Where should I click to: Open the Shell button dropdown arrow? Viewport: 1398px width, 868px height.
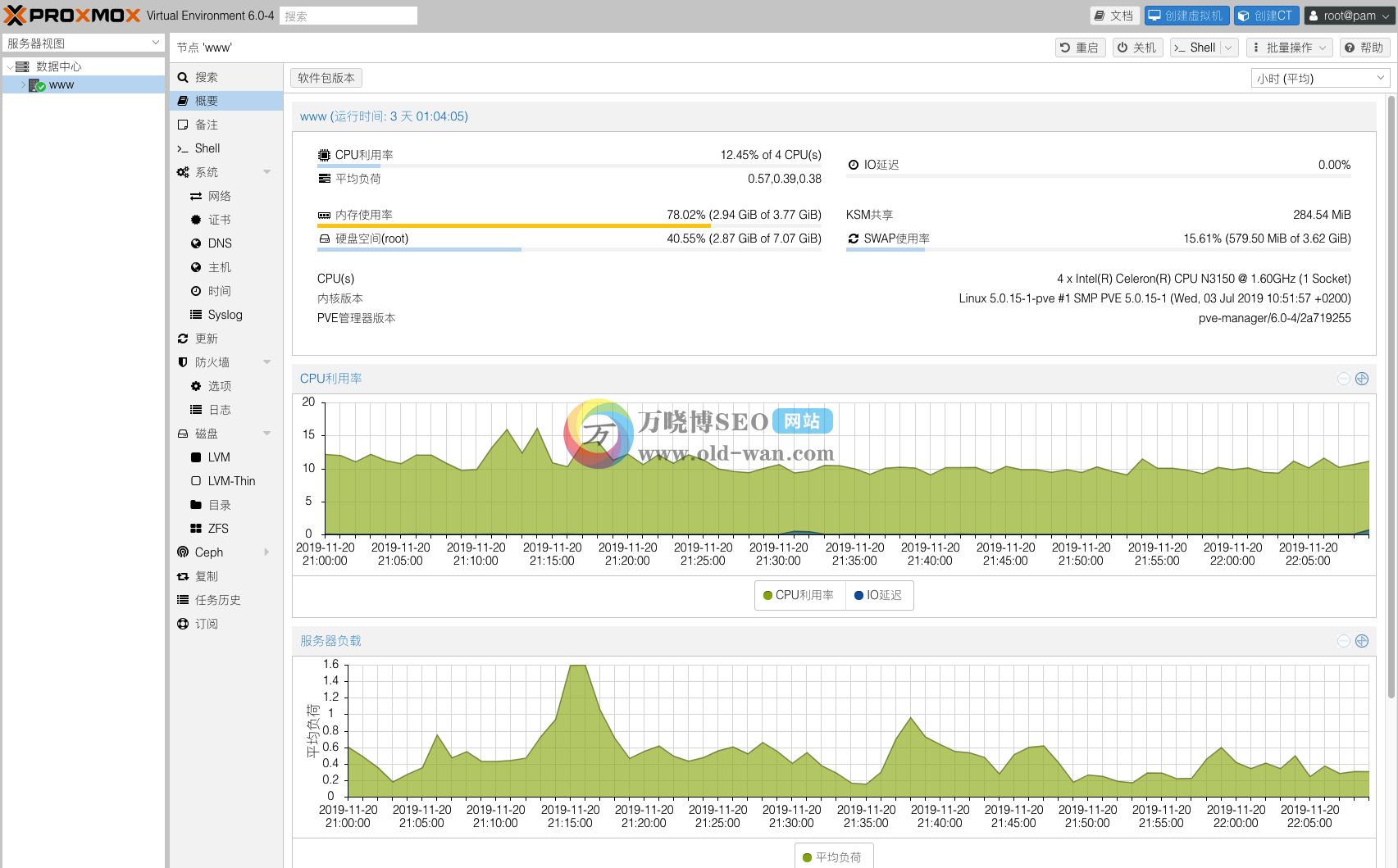(1228, 48)
